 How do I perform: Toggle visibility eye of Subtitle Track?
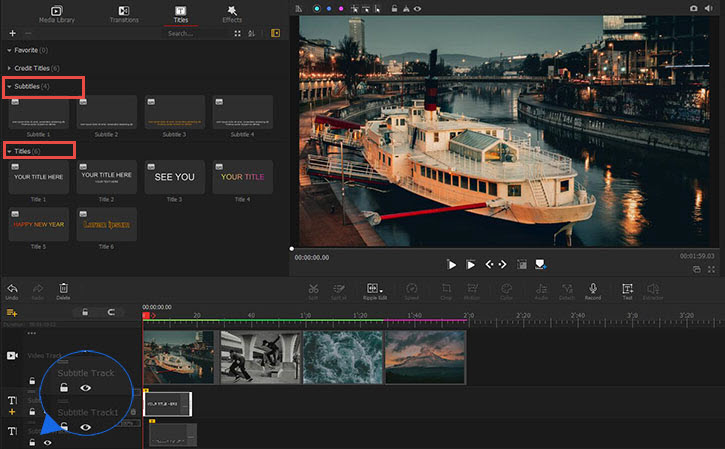tap(85, 387)
